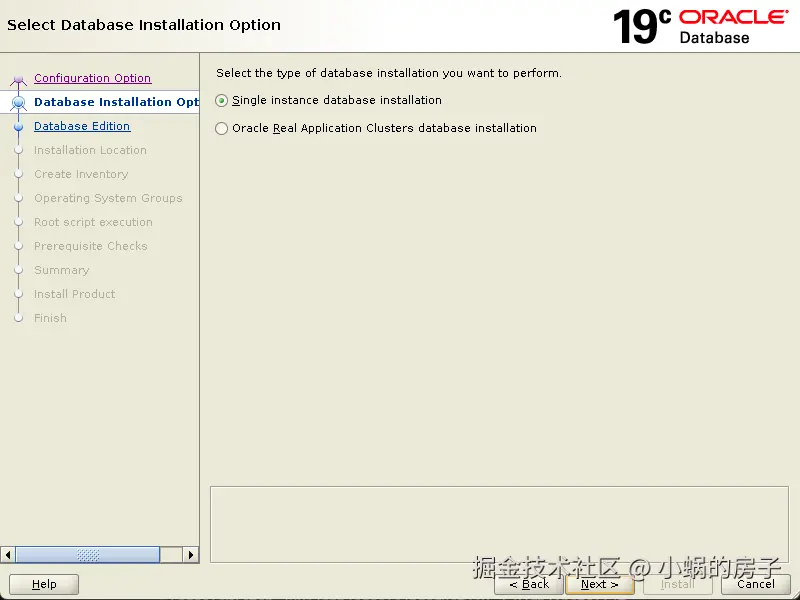800x600 pixels.
Task: Open the Configuration Option step link
Action: pyautogui.click(x=92, y=78)
